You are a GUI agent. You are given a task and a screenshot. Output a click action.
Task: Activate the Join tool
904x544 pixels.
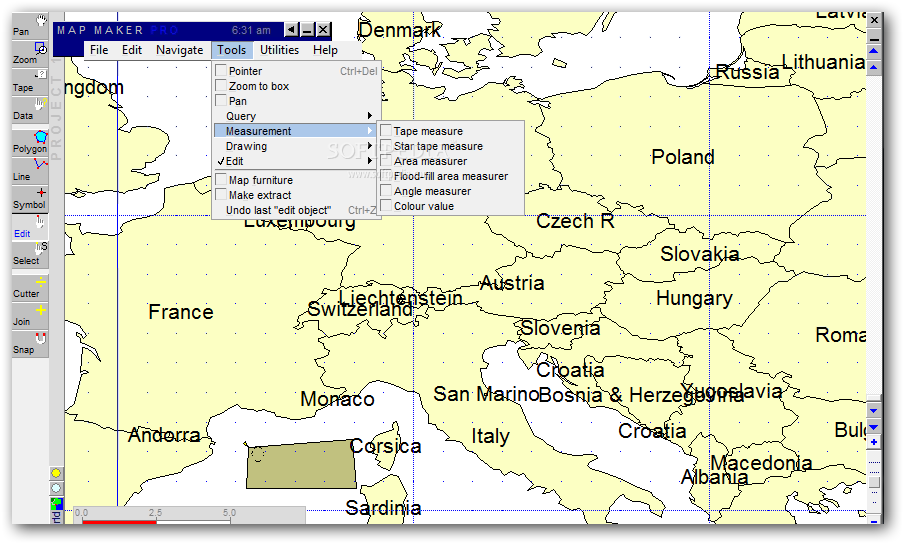click(30, 316)
